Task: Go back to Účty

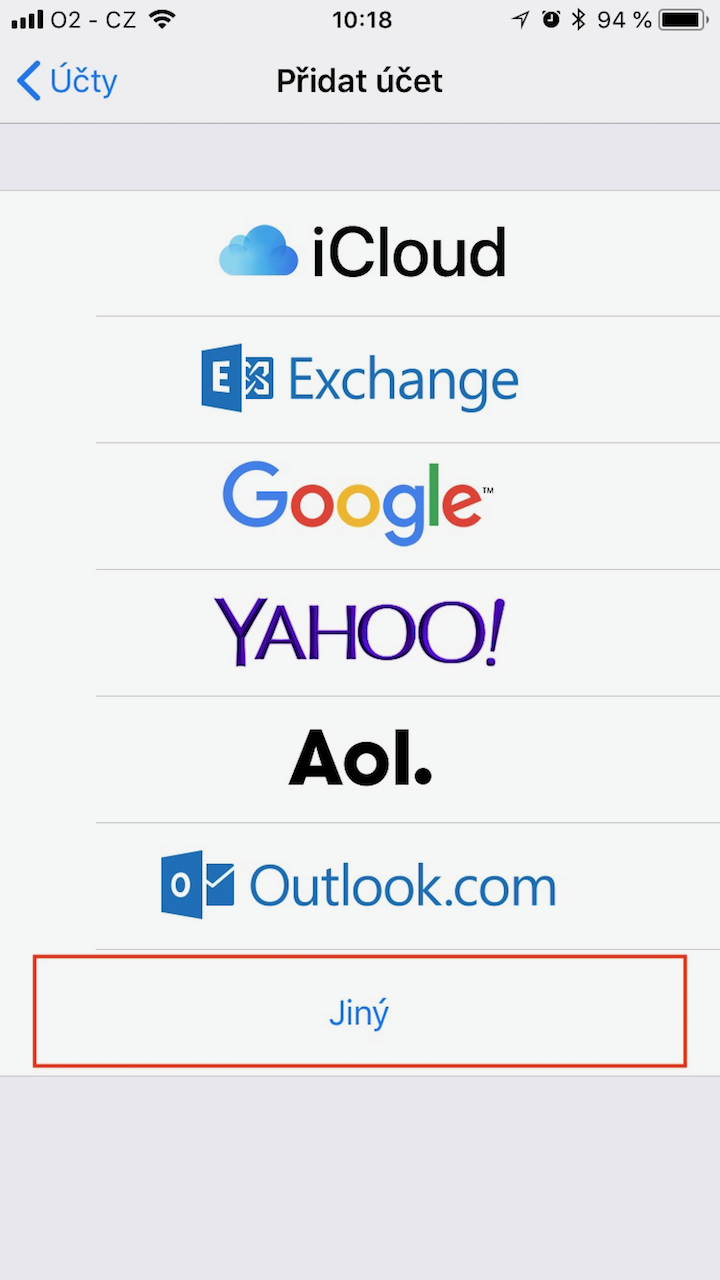Action: tap(67, 80)
